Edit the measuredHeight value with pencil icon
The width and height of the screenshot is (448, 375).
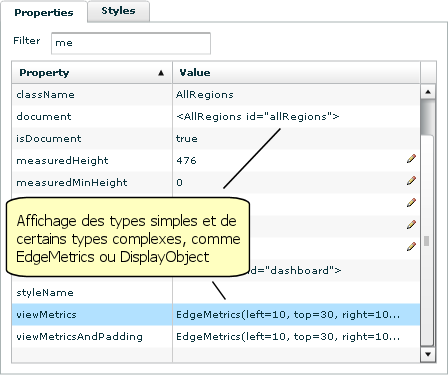point(411,159)
